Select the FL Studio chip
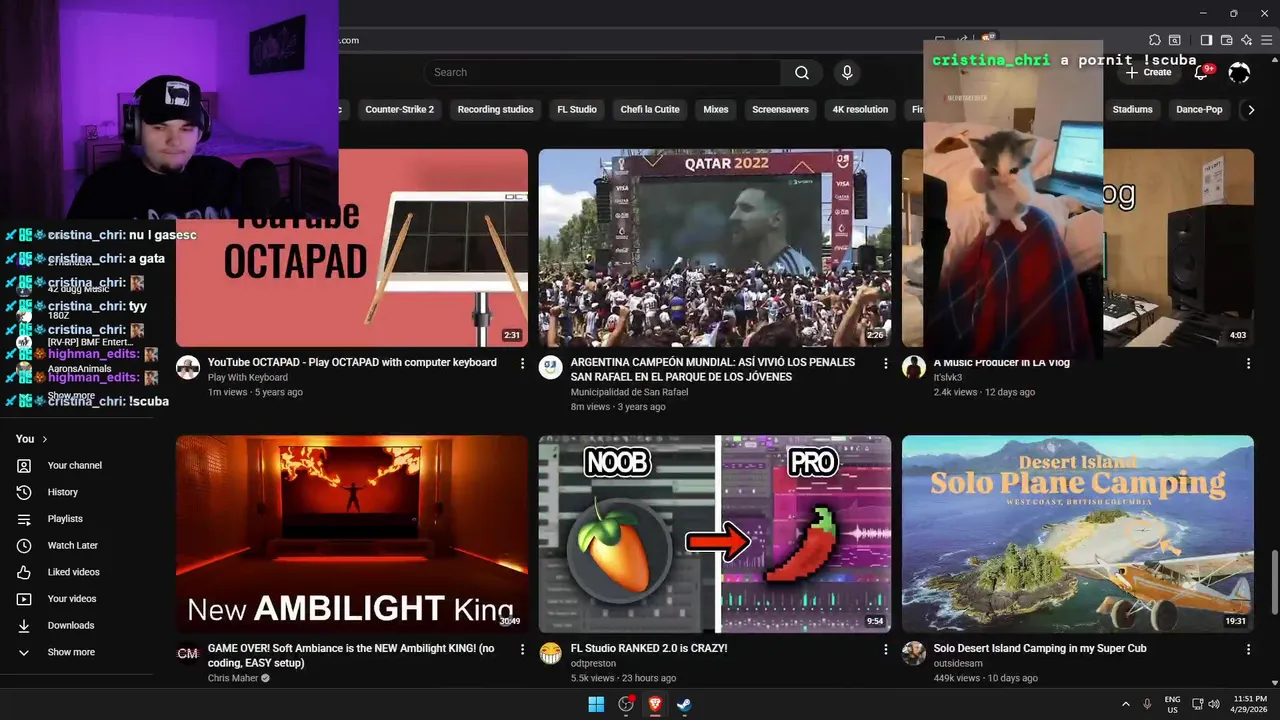The image size is (1280, 720). pos(577,110)
